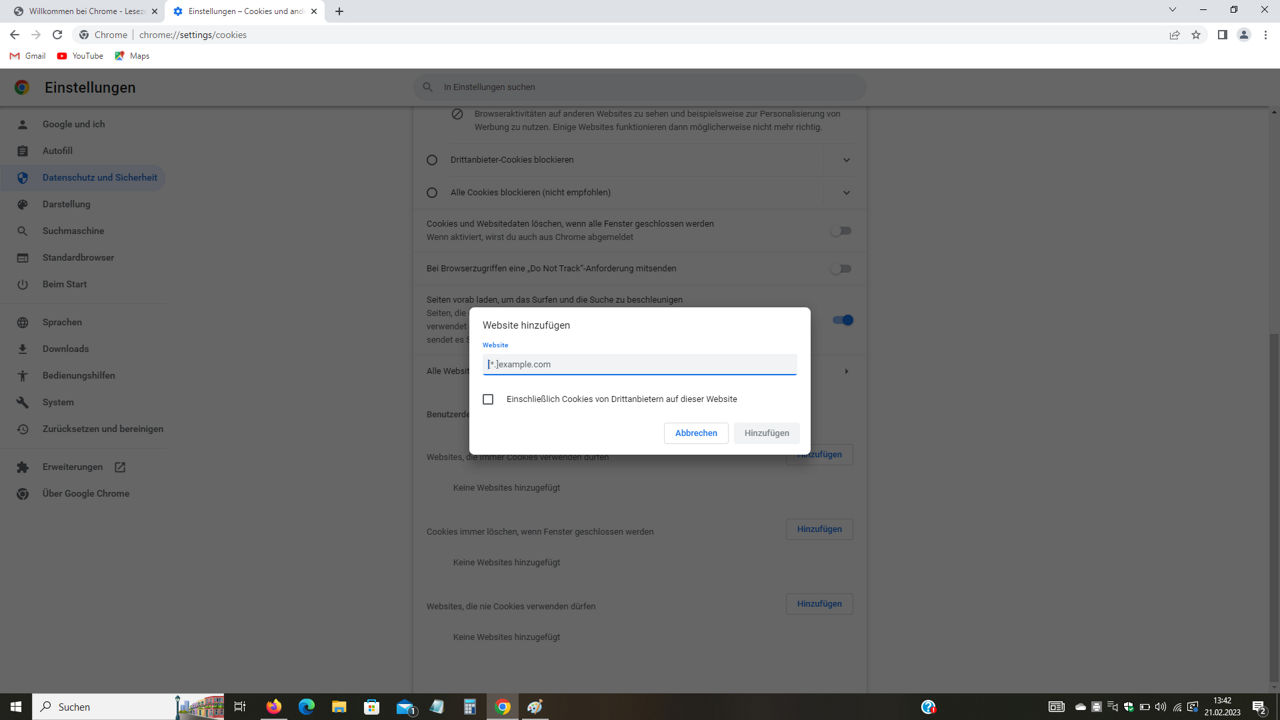Open Erweiterungen from the sidebar

[x=71, y=466]
